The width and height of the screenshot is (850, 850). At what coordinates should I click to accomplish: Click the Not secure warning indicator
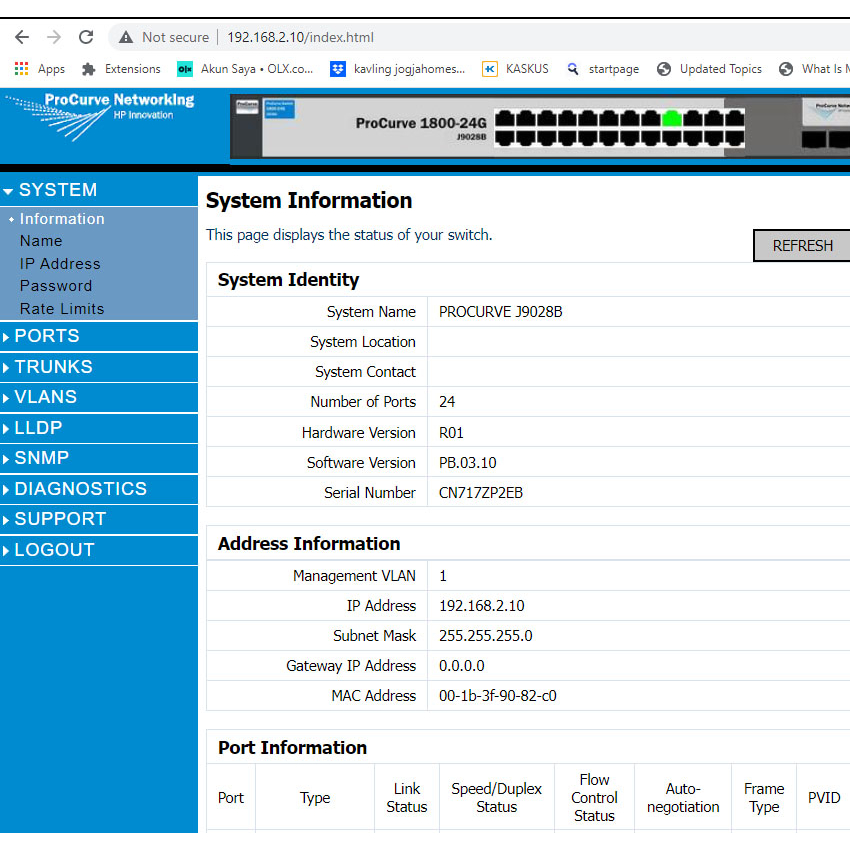(164, 37)
